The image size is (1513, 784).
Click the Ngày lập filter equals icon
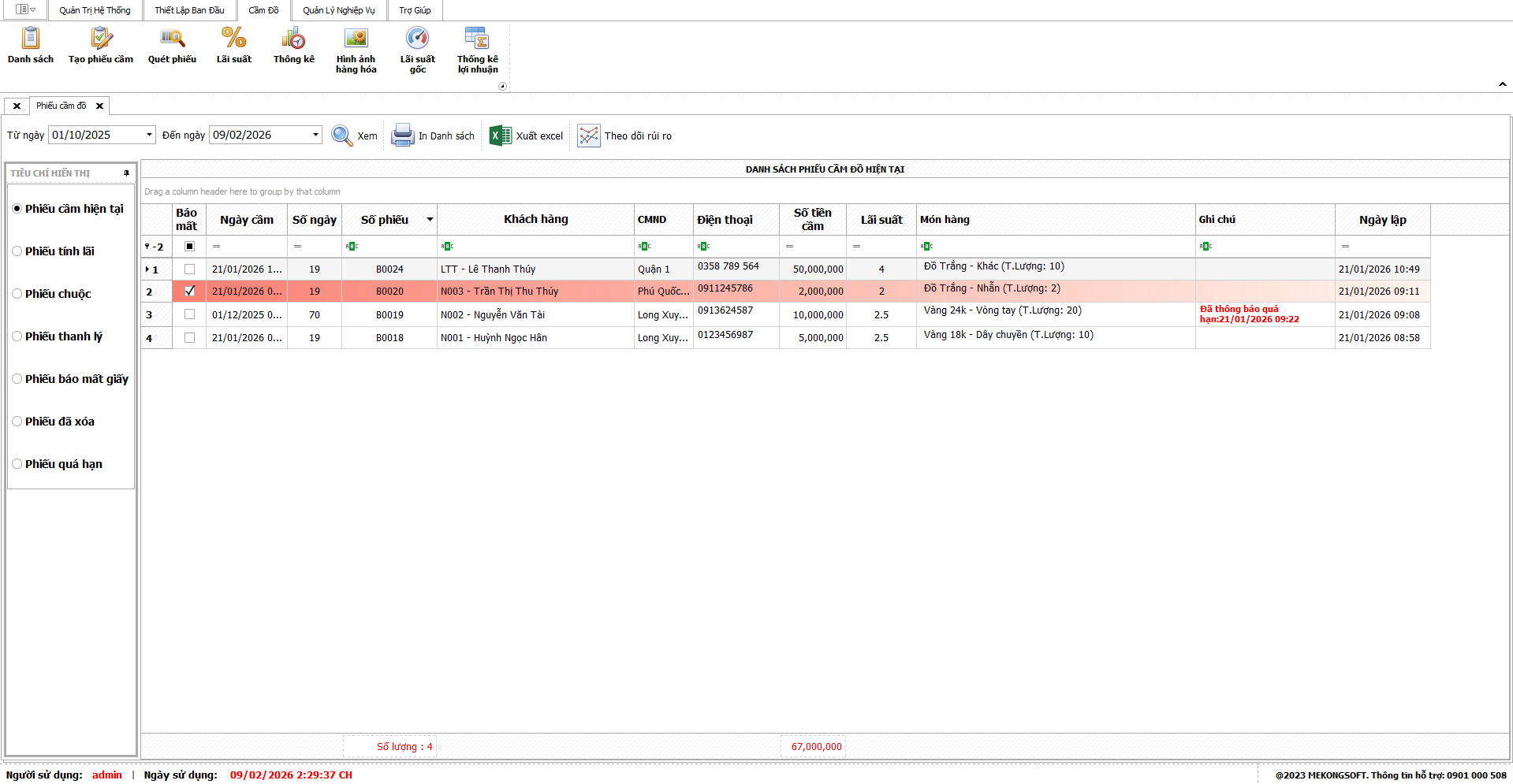[x=1345, y=247]
